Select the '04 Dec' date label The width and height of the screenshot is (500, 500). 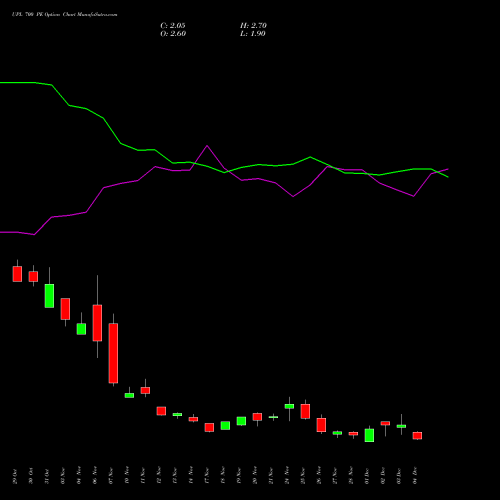tap(415, 476)
